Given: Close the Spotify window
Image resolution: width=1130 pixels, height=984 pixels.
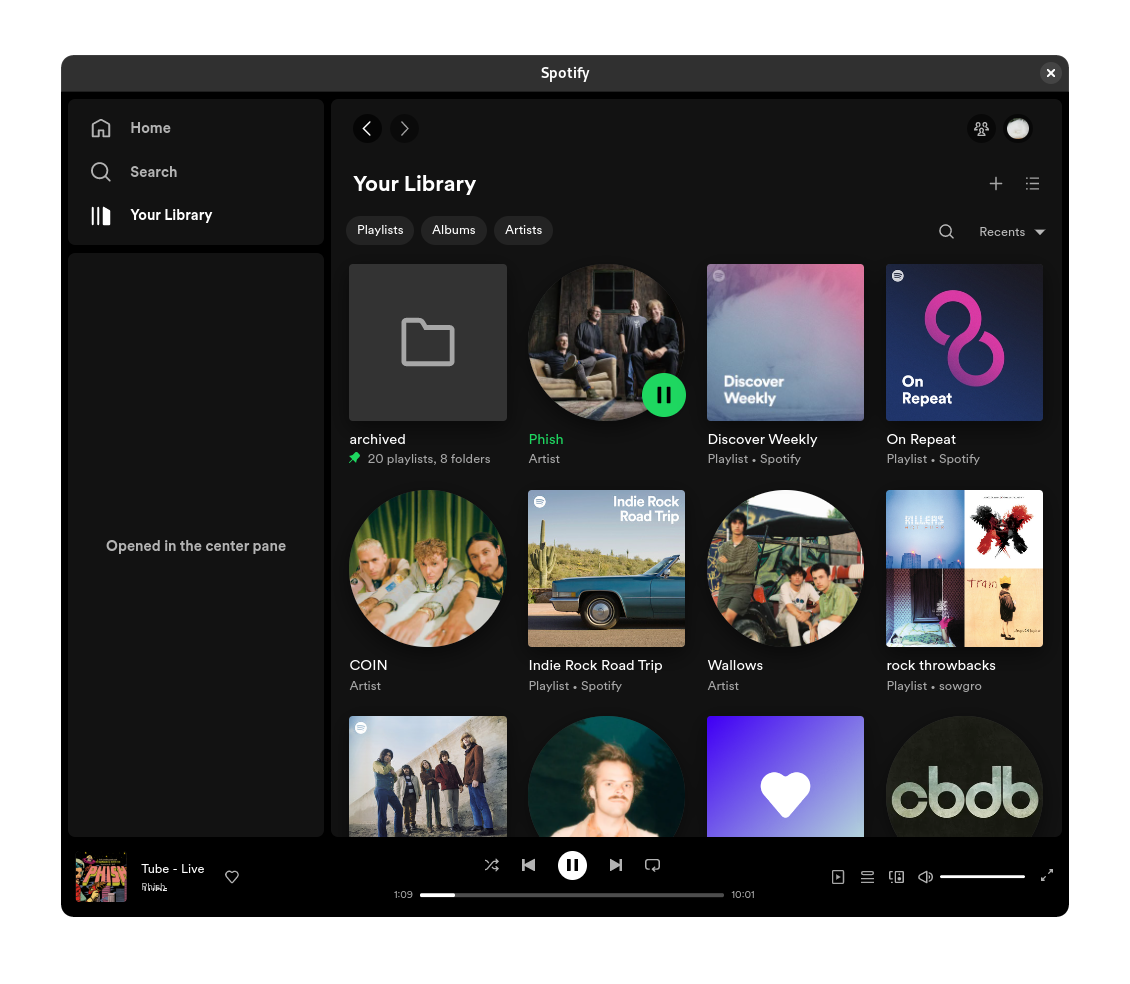Looking at the screenshot, I should (1051, 73).
